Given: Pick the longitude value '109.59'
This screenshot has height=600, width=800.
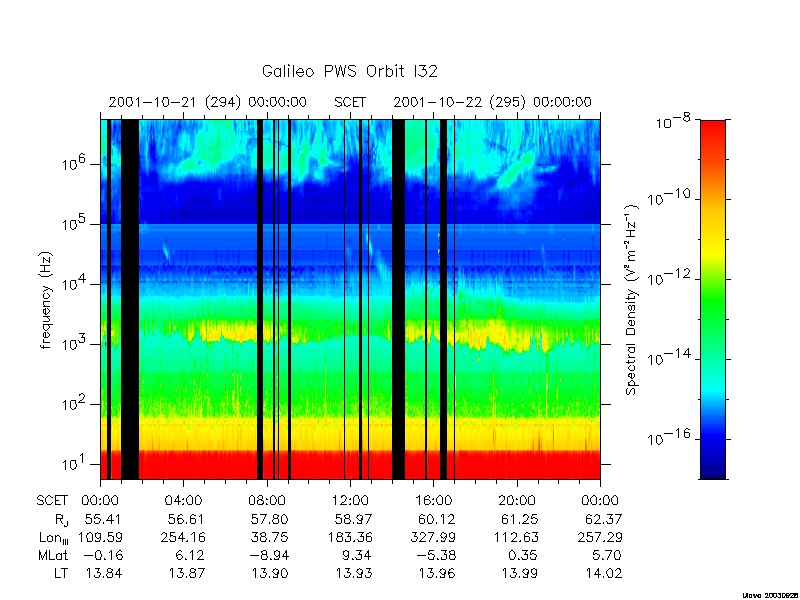Looking at the screenshot, I should point(100,537).
